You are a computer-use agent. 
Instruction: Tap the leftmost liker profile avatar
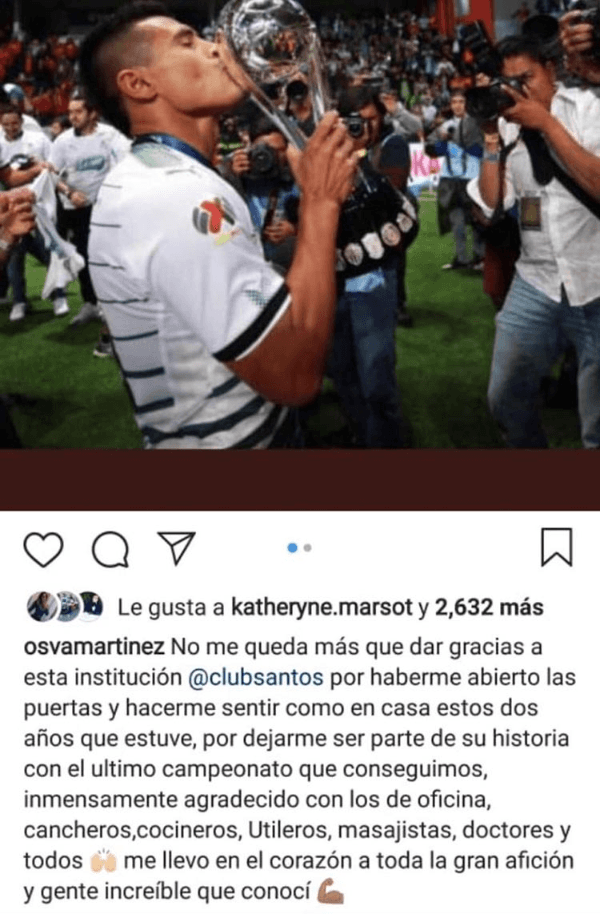point(42,607)
